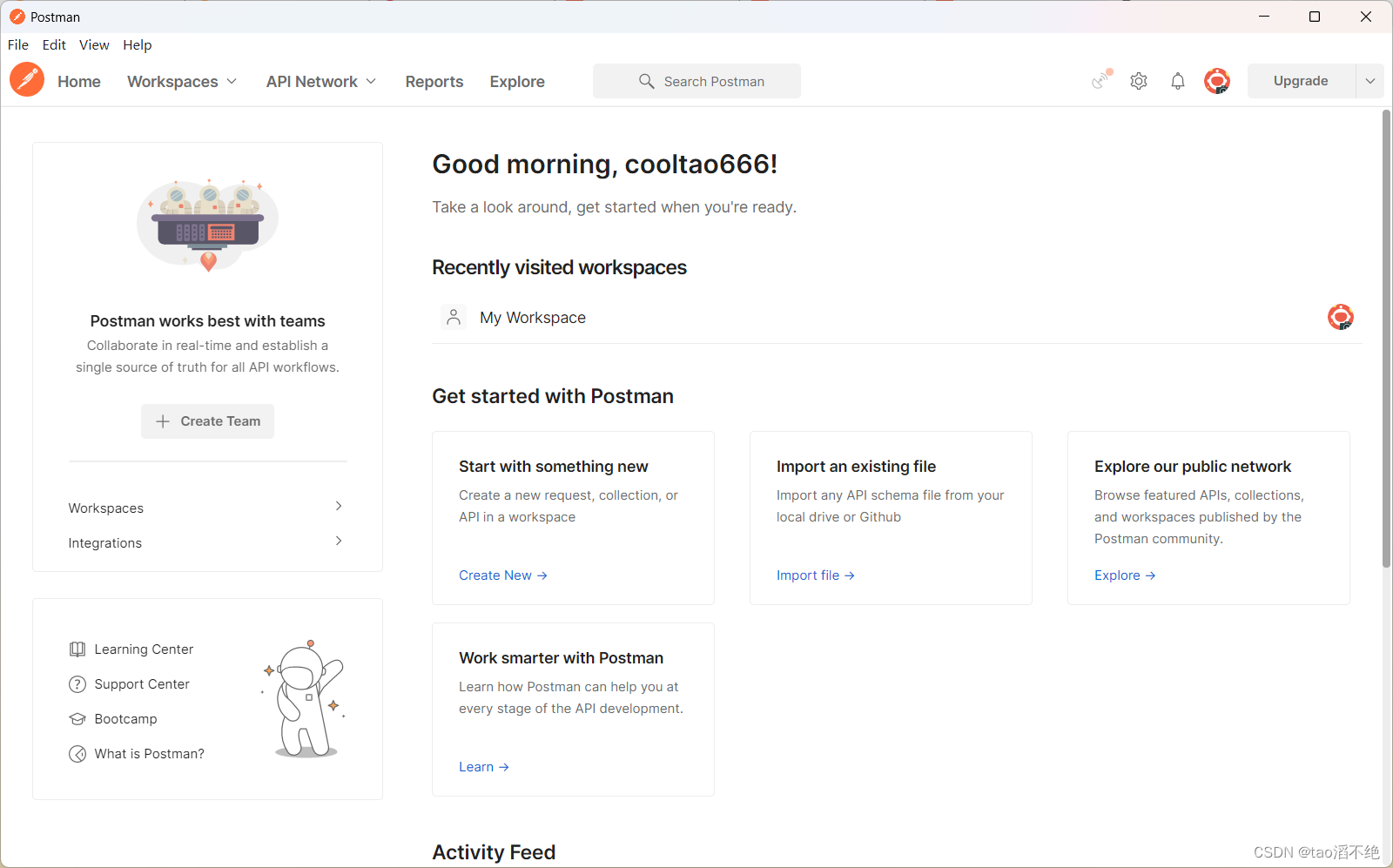
Task: Click the Learn link
Action: point(484,767)
